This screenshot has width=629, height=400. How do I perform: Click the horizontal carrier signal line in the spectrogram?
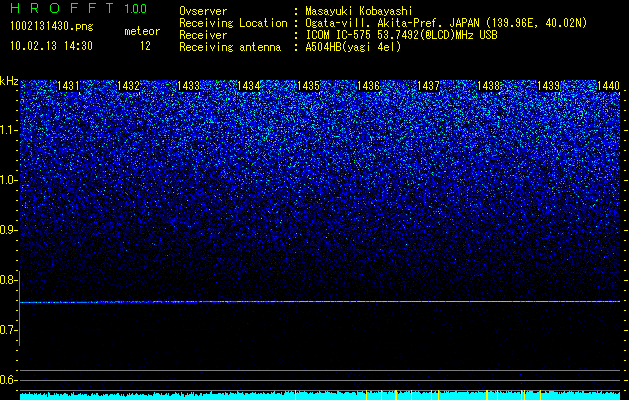pyautogui.click(x=320, y=301)
